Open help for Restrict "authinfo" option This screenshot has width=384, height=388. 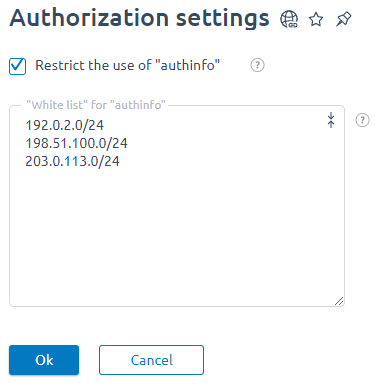257,65
